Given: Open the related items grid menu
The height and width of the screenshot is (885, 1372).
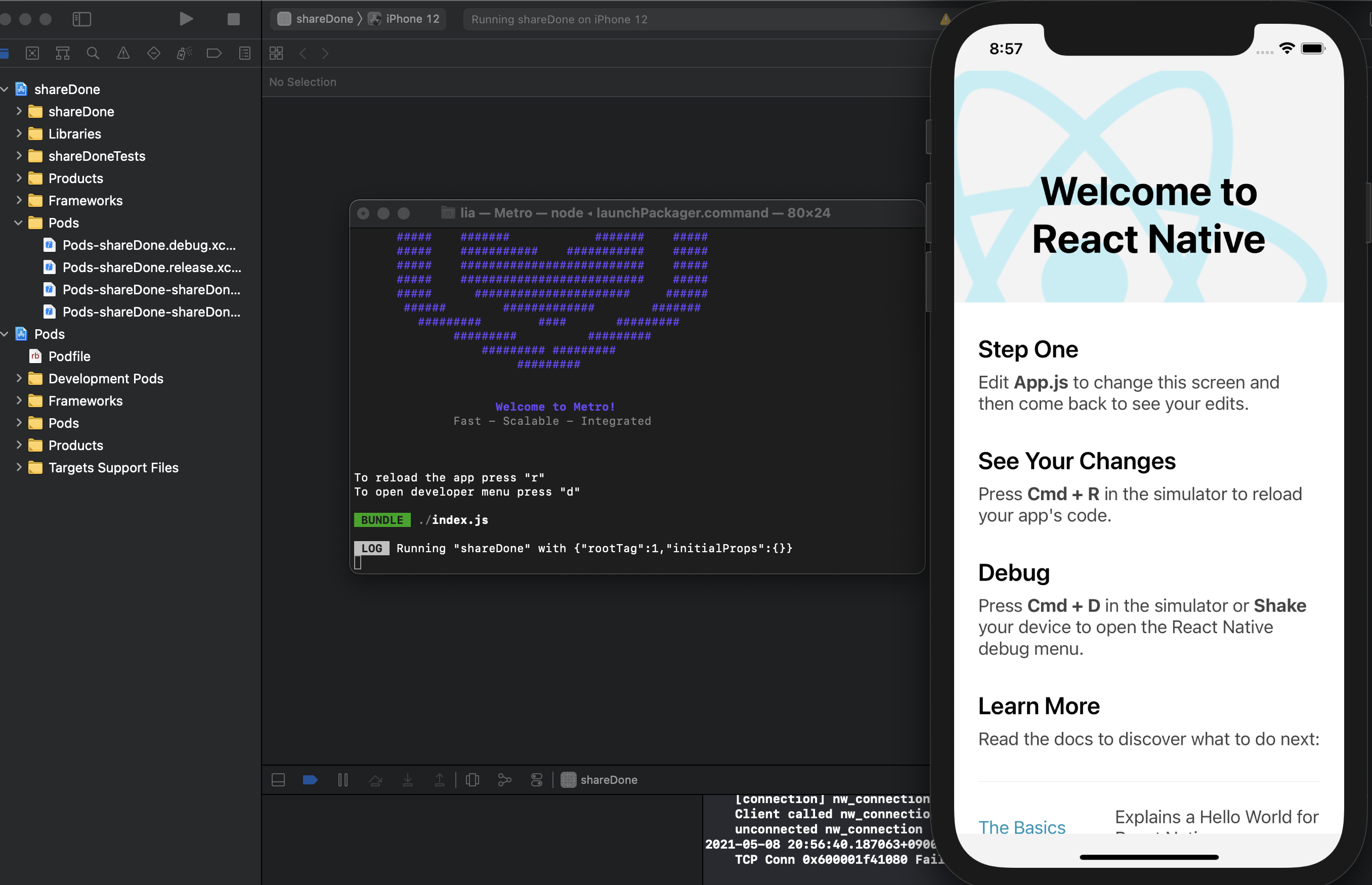Looking at the screenshot, I should [x=276, y=54].
